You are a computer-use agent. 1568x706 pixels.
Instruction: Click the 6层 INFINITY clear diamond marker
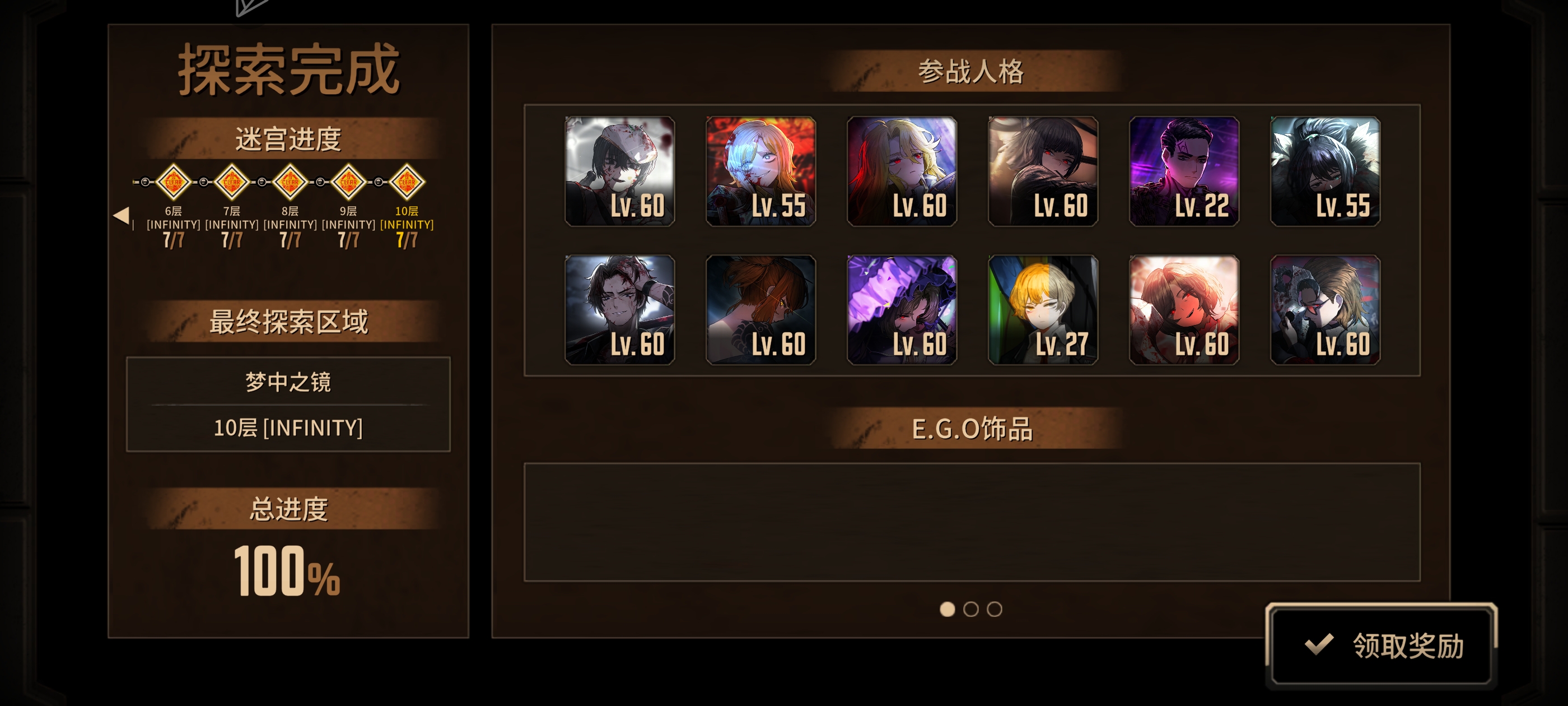click(174, 182)
